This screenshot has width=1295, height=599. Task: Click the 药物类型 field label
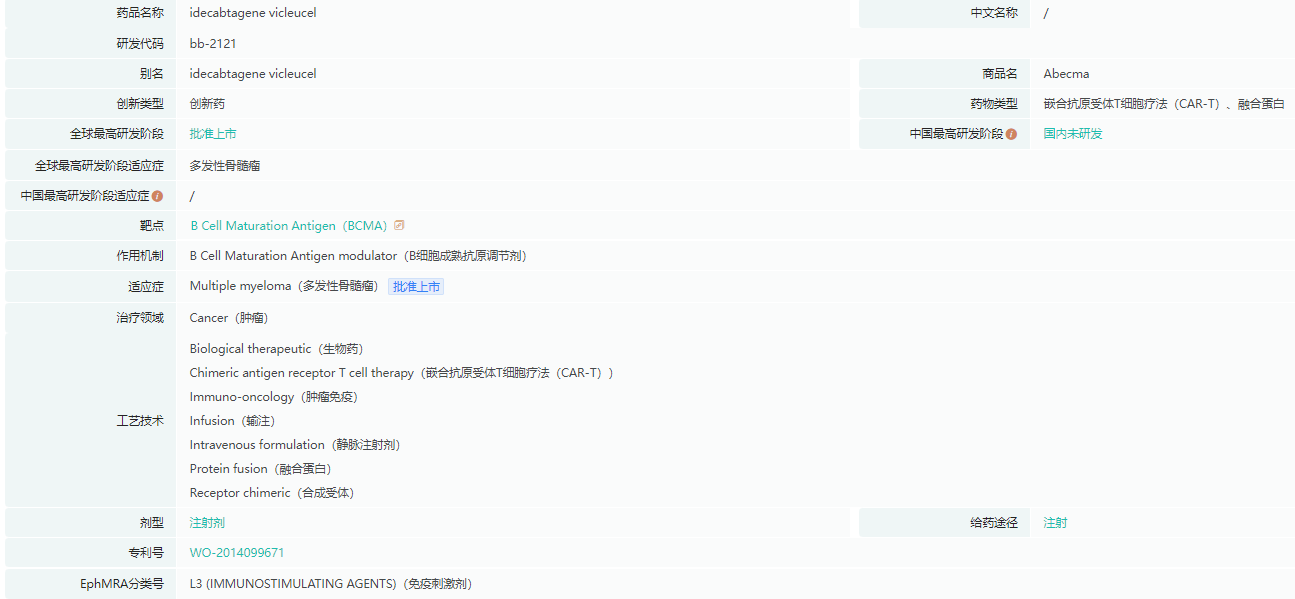pos(994,104)
